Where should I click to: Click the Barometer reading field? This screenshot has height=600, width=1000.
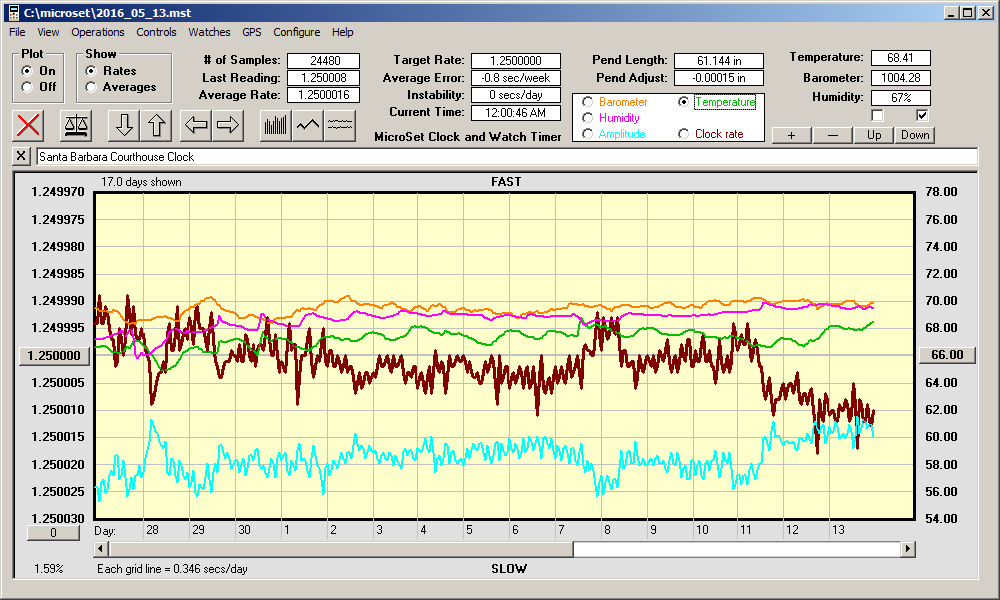(901, 78)
